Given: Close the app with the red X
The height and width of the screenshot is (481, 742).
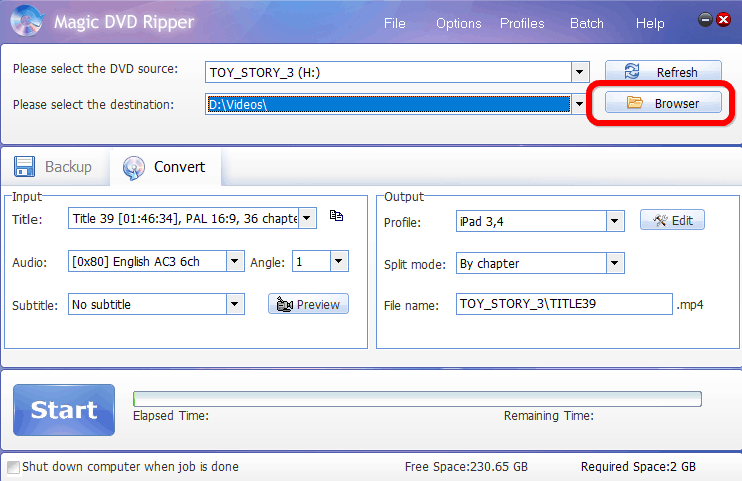Looking at the screenshot, I should pyautogui.click(x=724, y=19).
